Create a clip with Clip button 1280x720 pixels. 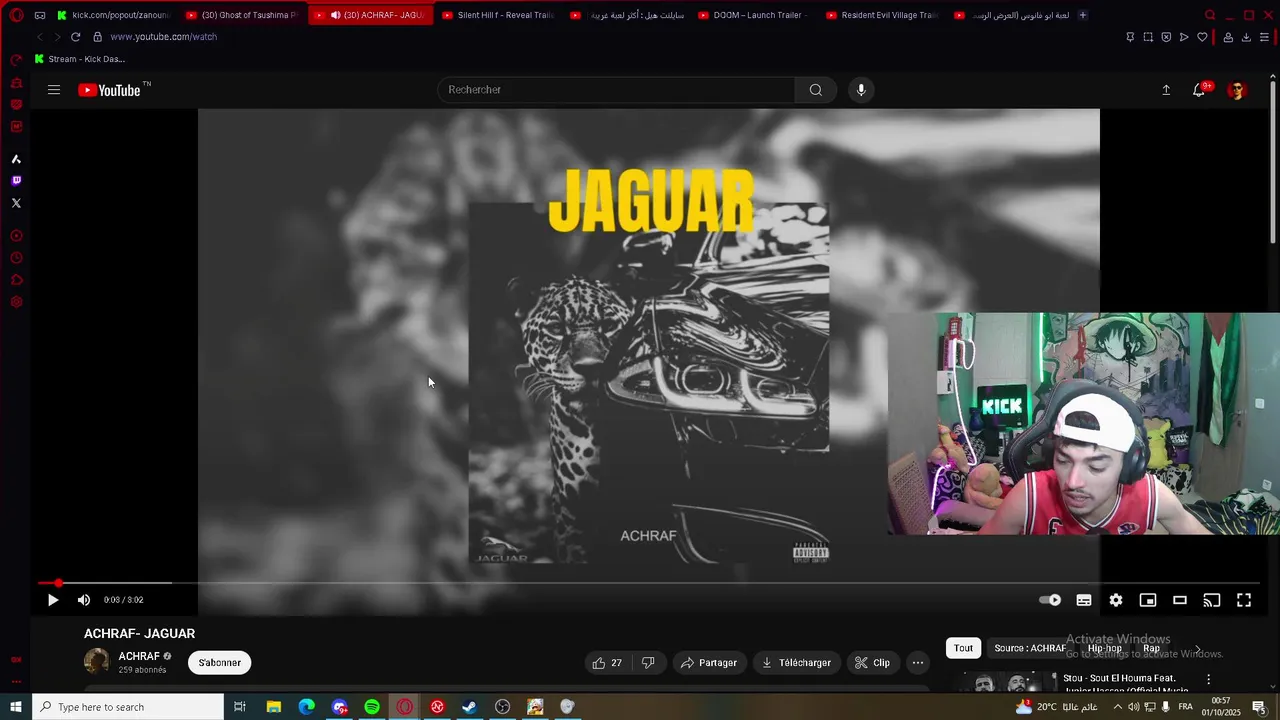(872, 662)
